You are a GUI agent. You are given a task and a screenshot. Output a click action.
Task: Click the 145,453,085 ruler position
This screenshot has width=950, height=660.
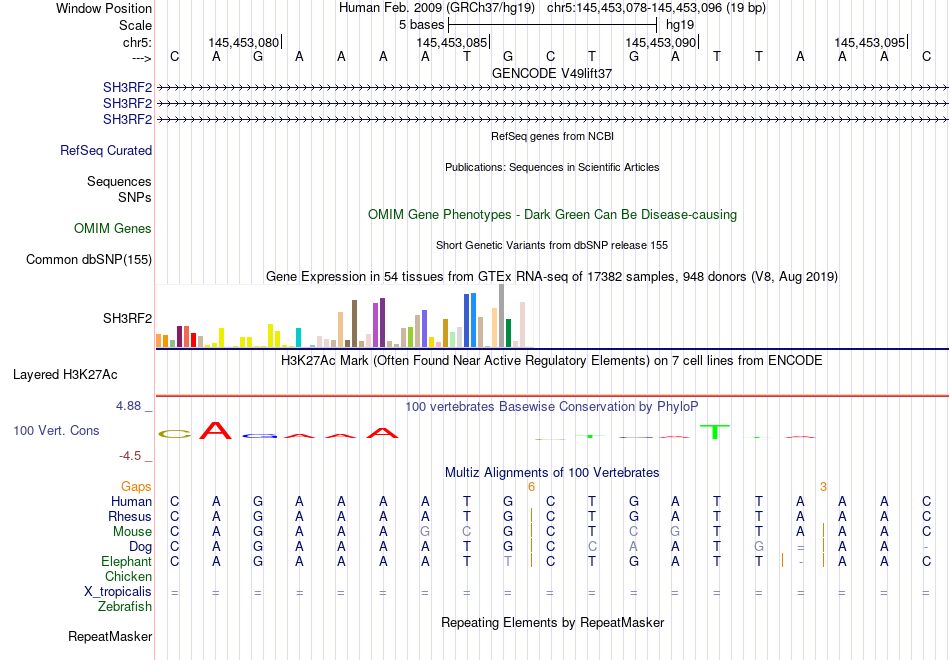[x=452, y=42]
